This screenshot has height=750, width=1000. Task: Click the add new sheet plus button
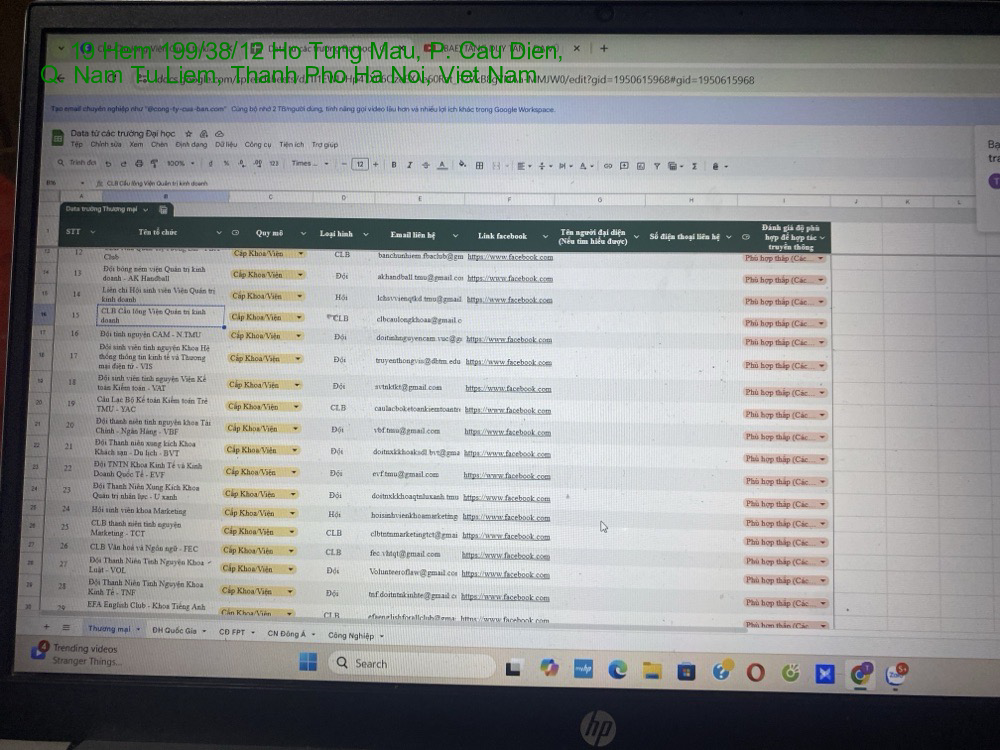[x=46, y=627]
